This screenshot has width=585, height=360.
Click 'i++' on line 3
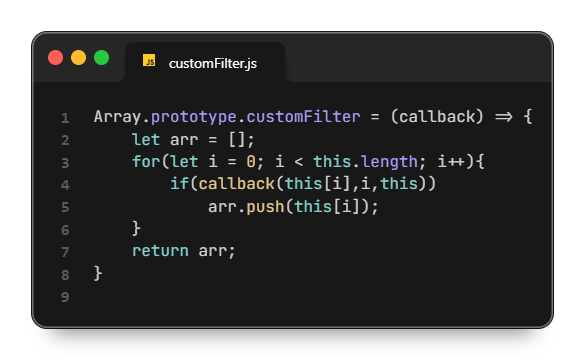[x=451, y=162]
